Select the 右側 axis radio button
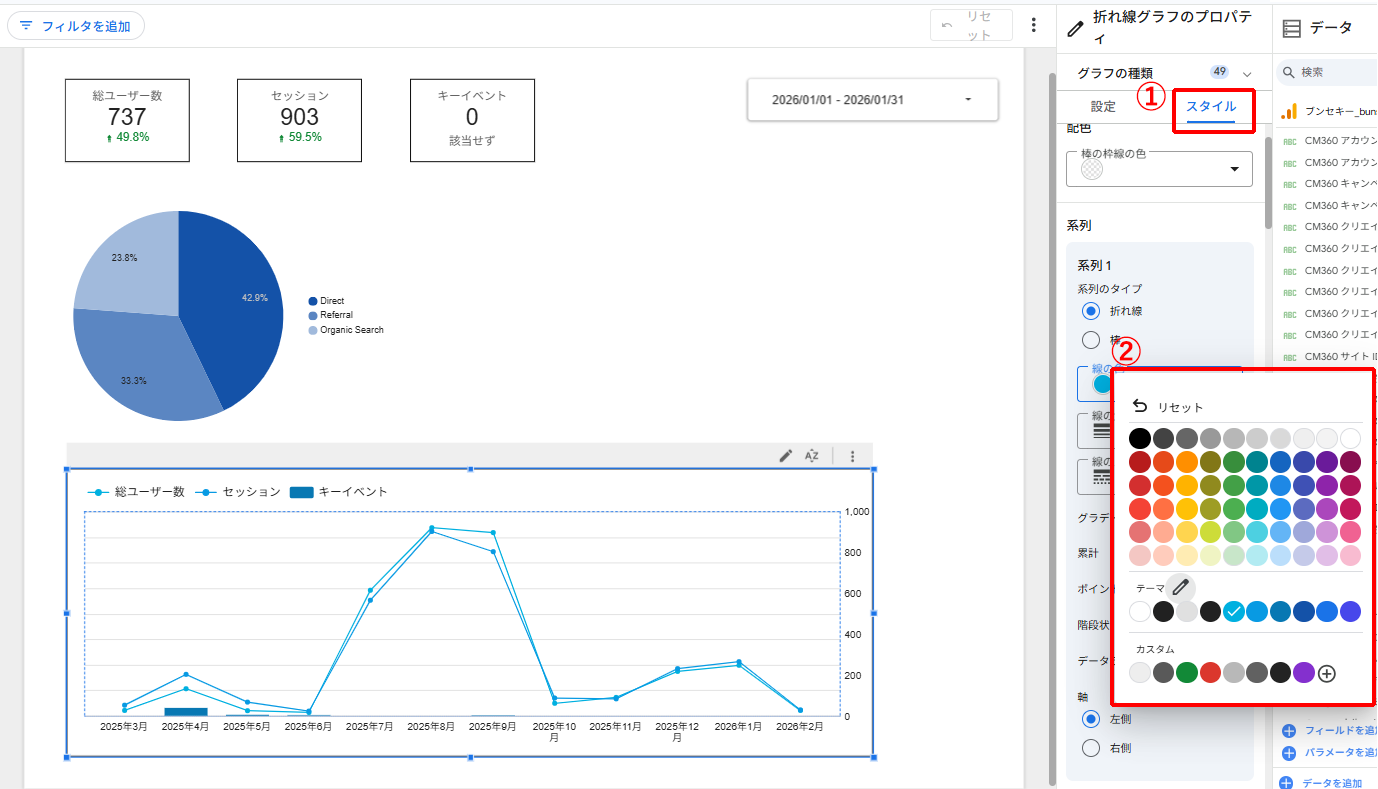 coord(1091,748)
